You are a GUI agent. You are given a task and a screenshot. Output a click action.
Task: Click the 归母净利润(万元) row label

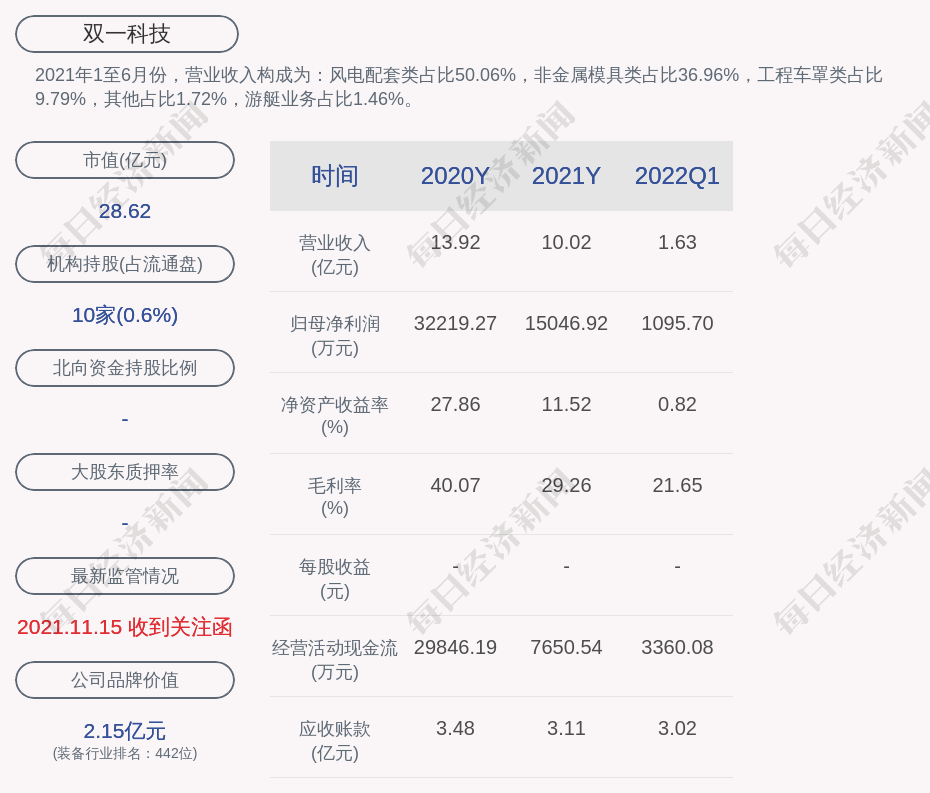(334, 336)
